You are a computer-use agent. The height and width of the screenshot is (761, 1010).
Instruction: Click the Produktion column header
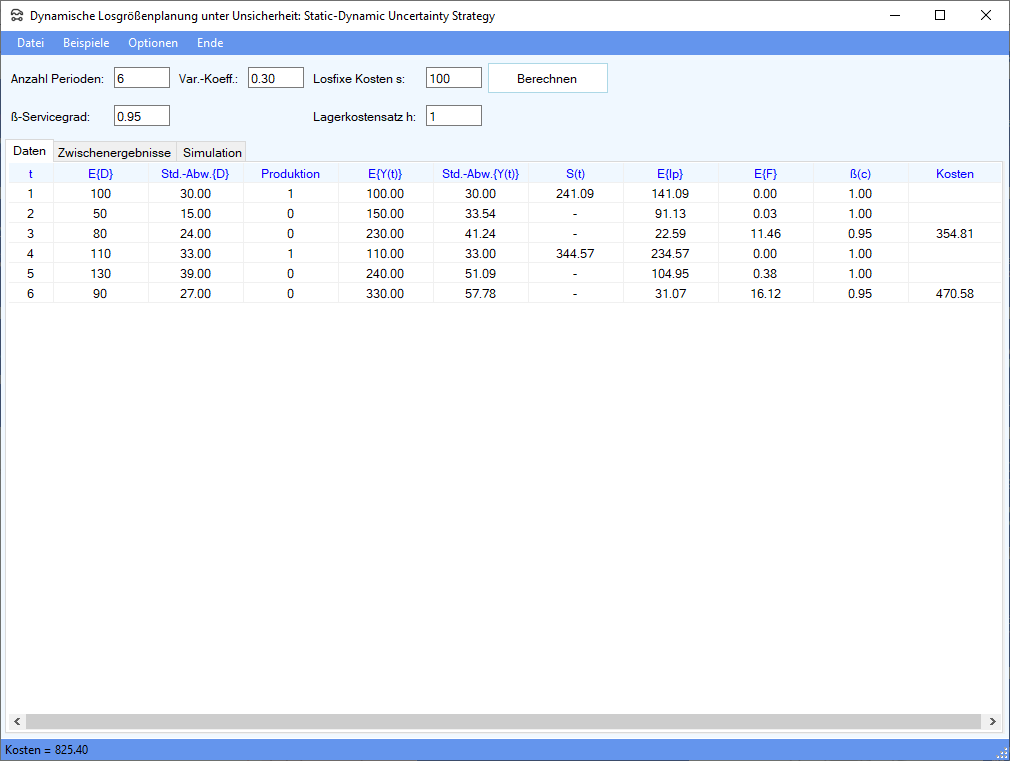(290, 174)
